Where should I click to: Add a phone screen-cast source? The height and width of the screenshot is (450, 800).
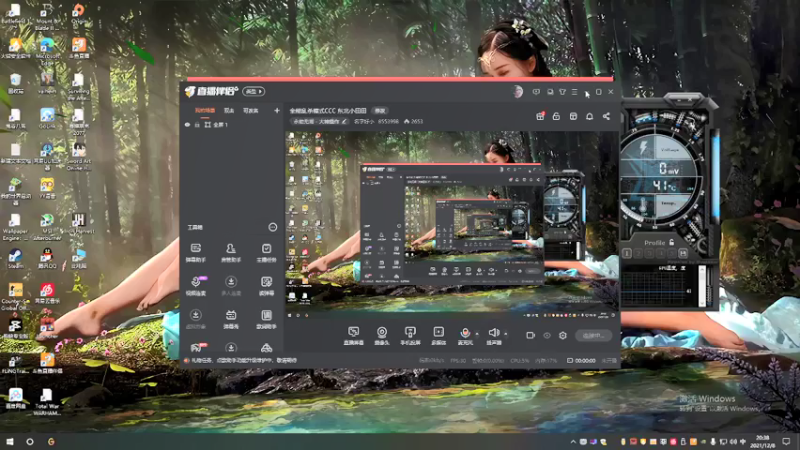click(410, 336)
